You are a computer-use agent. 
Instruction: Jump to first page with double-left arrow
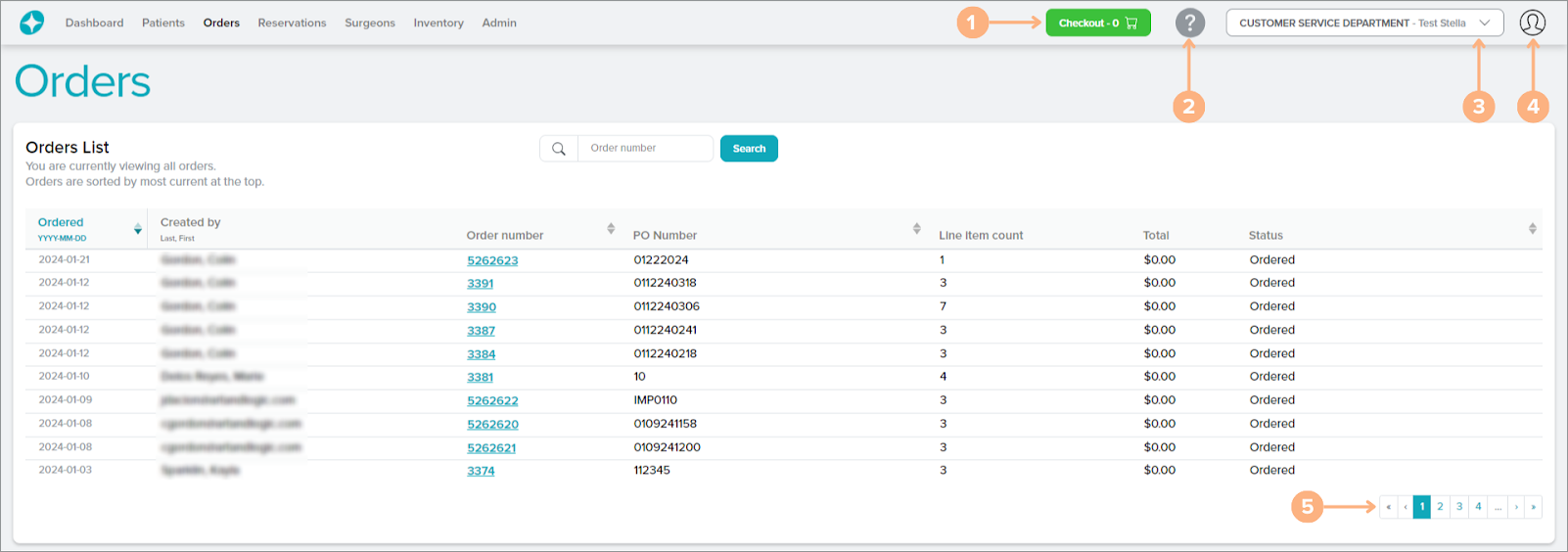coord(1388,507)
